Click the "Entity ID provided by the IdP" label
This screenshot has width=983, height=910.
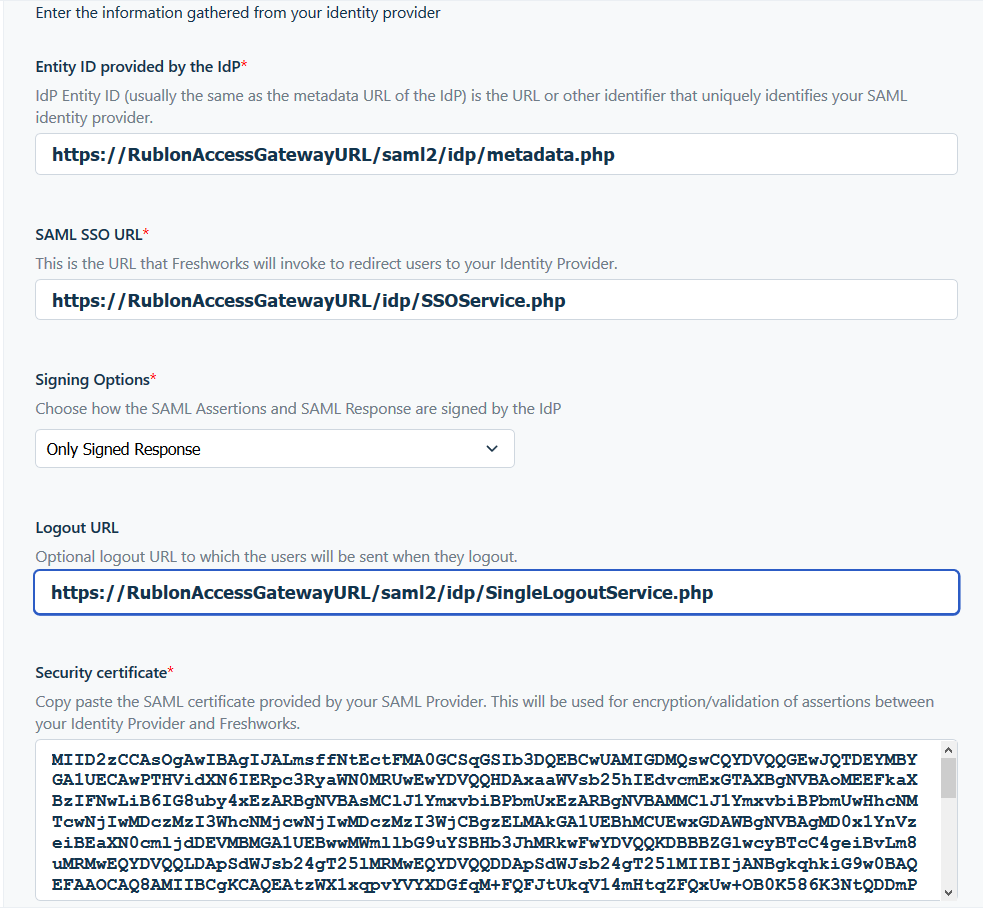coord(137,66)
